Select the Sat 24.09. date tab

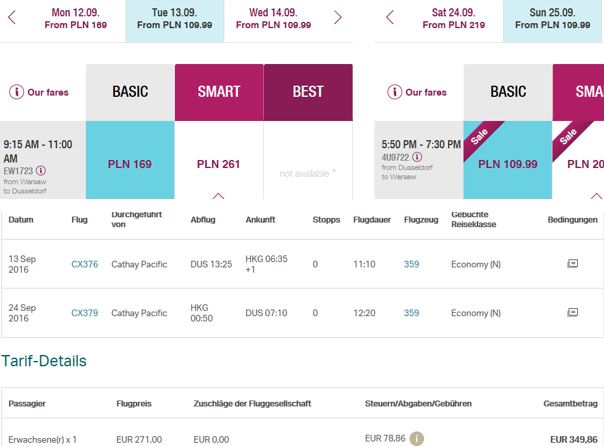[x=453, y=18]
